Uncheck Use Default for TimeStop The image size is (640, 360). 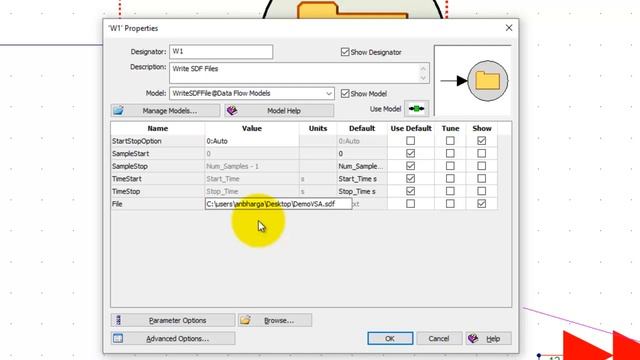(x=411, y=191)
